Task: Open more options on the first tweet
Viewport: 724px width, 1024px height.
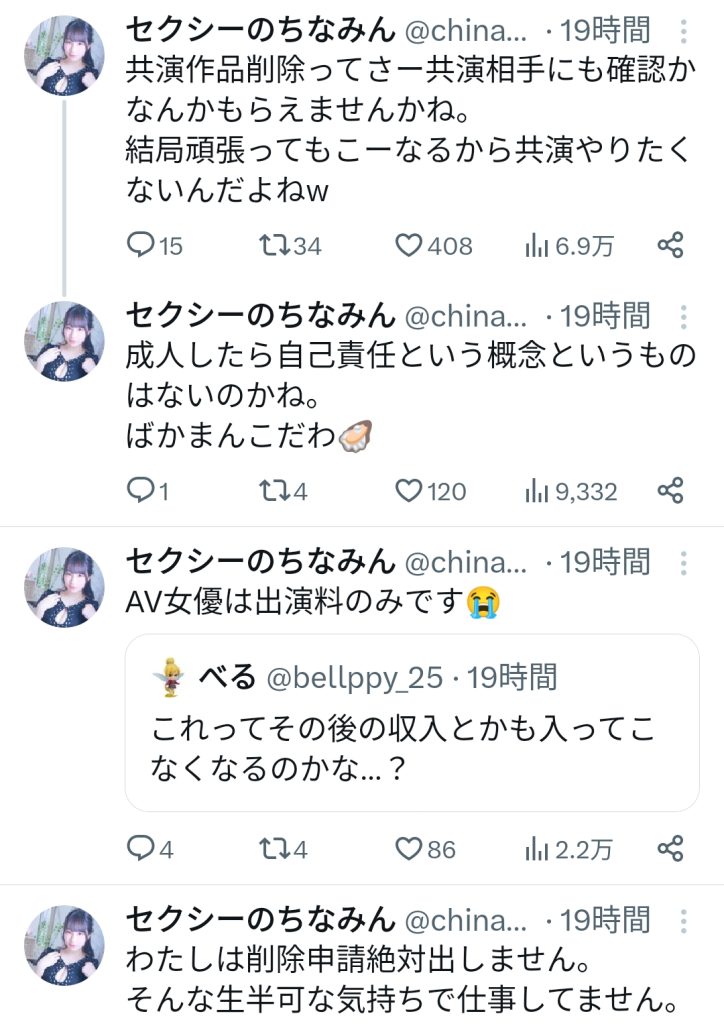Action: coord(684,31)
